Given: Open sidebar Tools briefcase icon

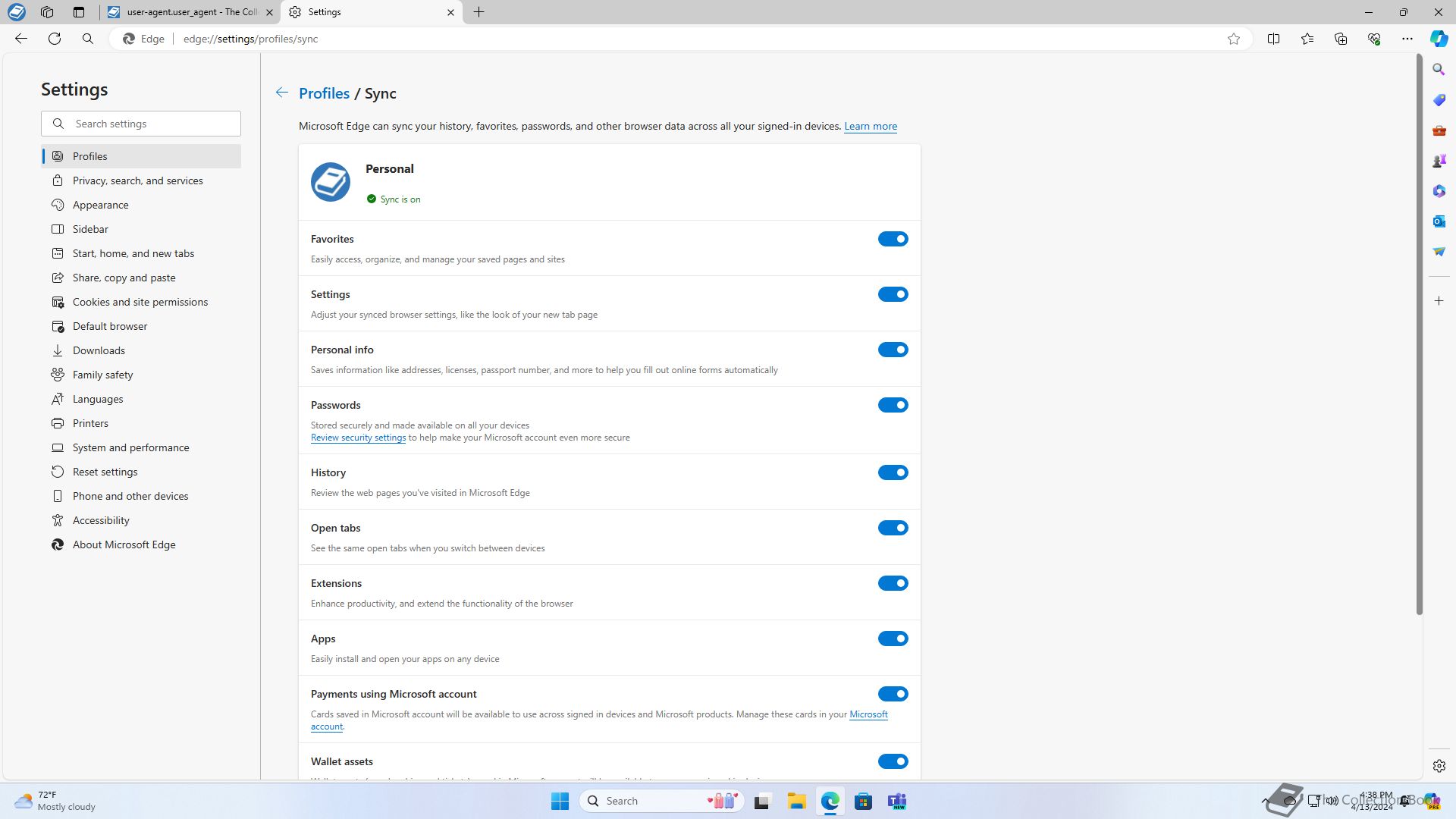Looking at the screenshot, I should (1439, 130).
